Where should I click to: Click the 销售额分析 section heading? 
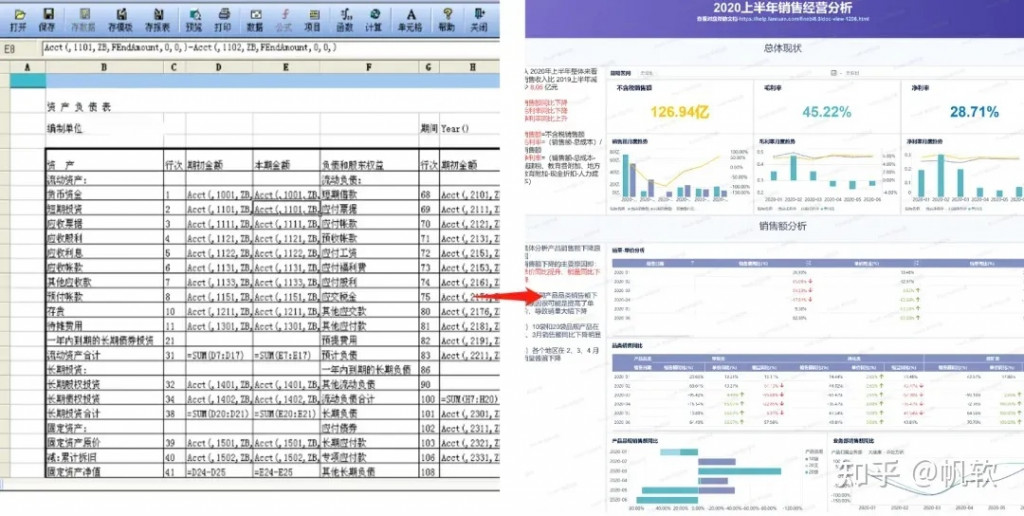pos(782,226)
